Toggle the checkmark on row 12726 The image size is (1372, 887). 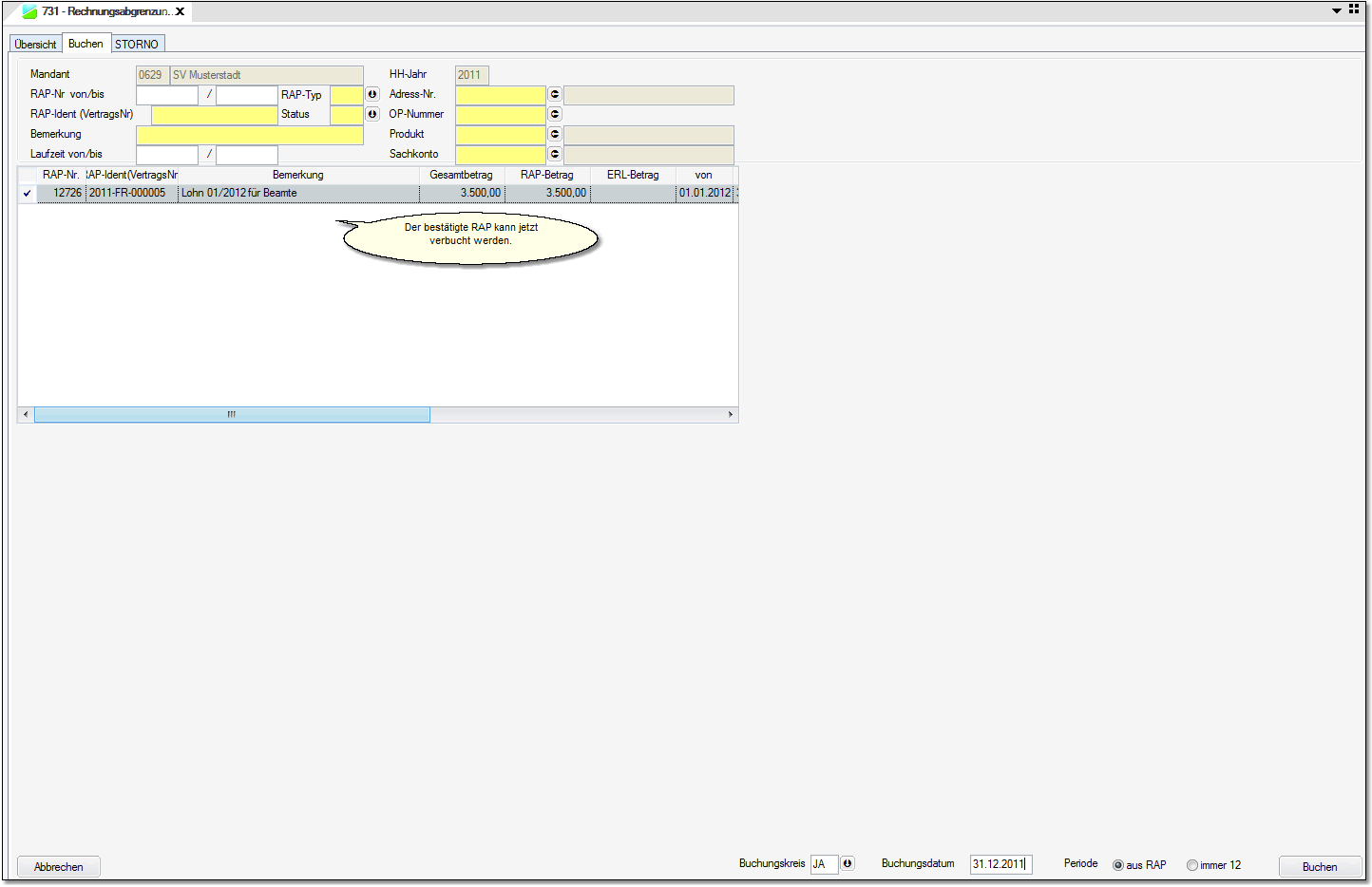[28, 193]
